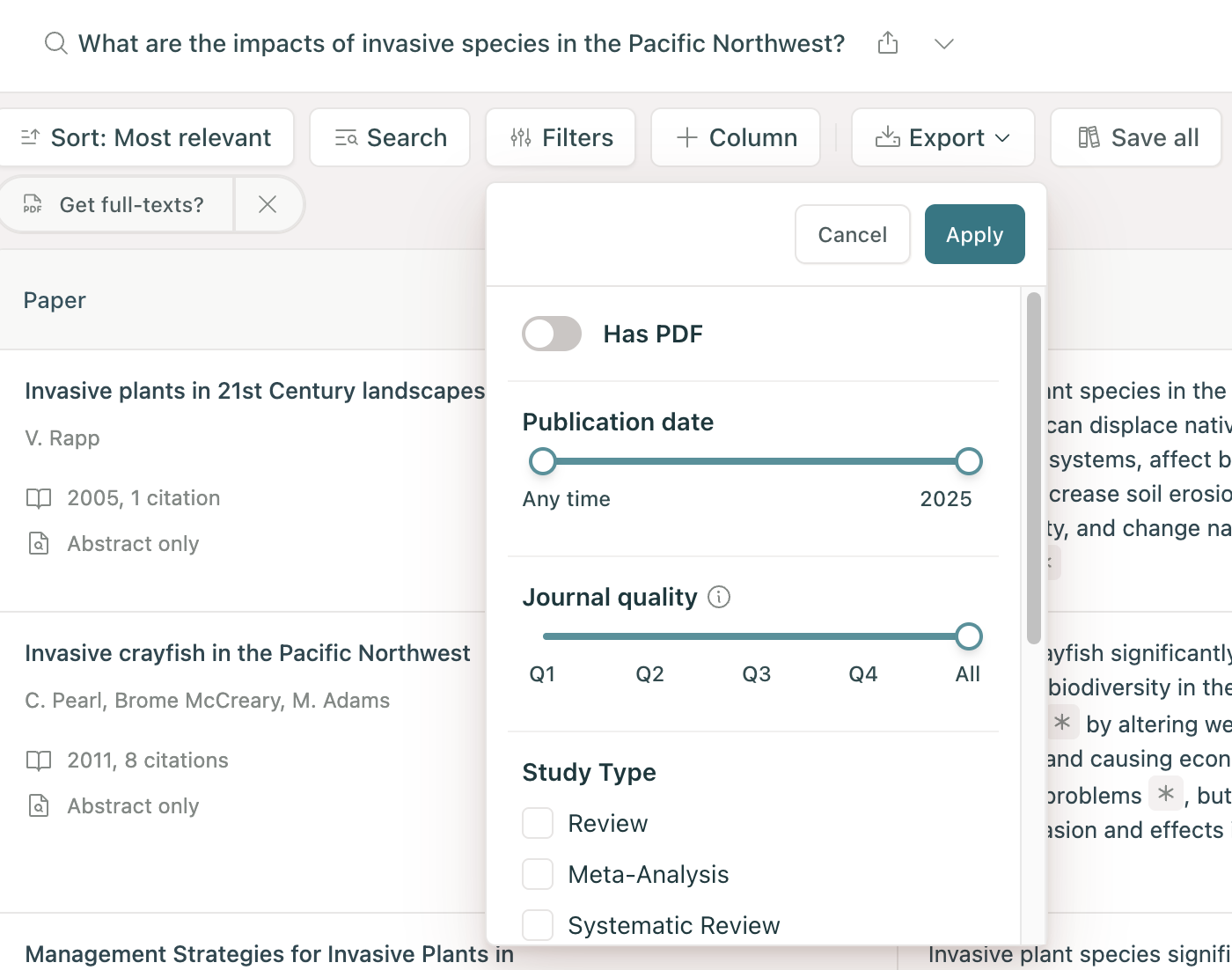Open the Filters menu
Viewport: 1232px width, 970px height.
pyautogui.click(x=561, y=138)
